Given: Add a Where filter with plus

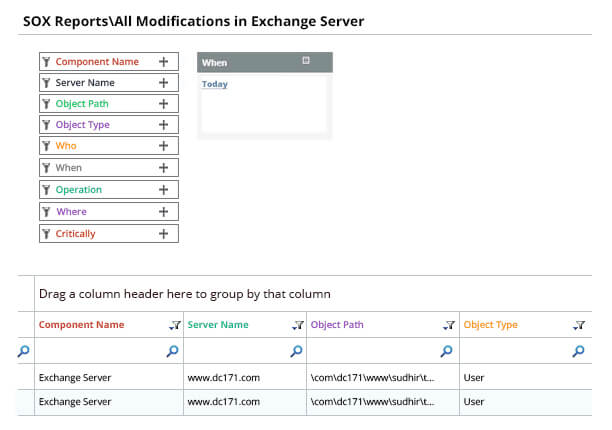Looking at the screenshot, I should point(164,212).
